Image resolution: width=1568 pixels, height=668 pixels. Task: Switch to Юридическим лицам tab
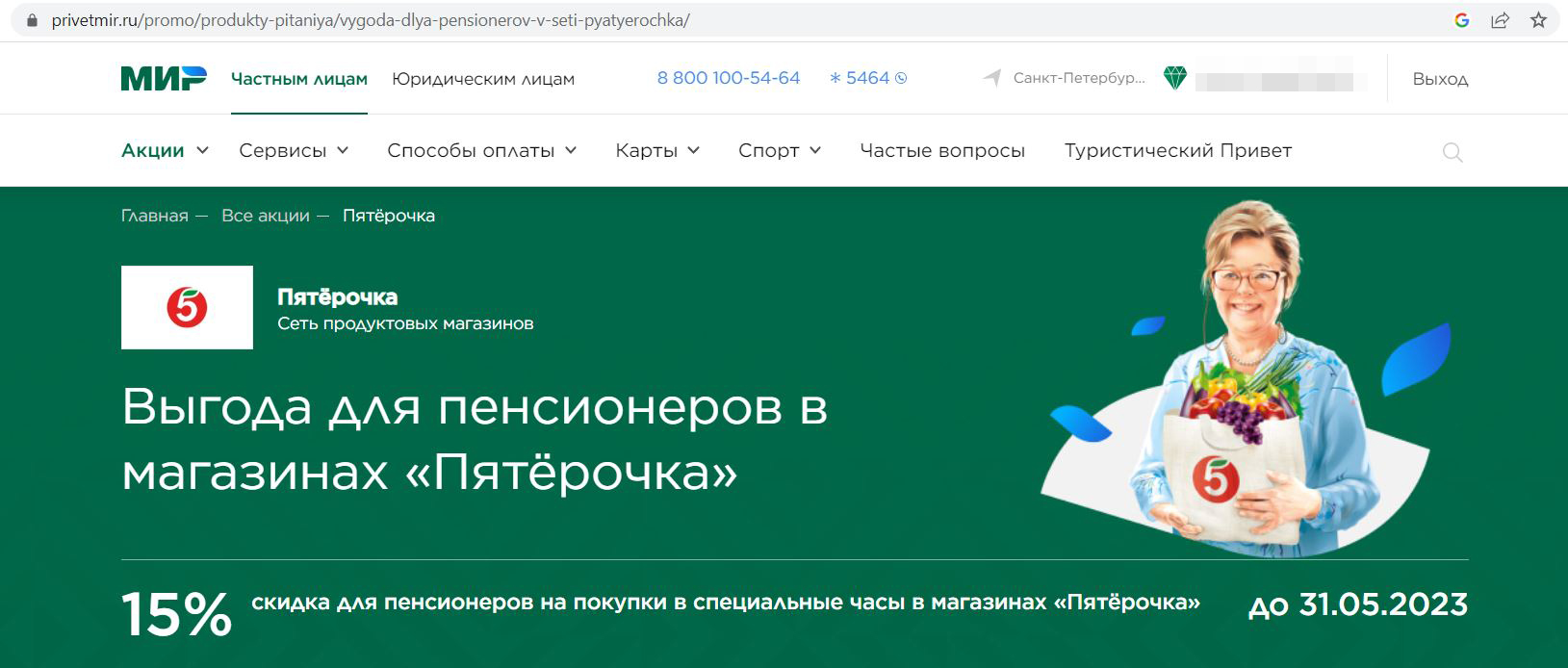pos(483,79)
